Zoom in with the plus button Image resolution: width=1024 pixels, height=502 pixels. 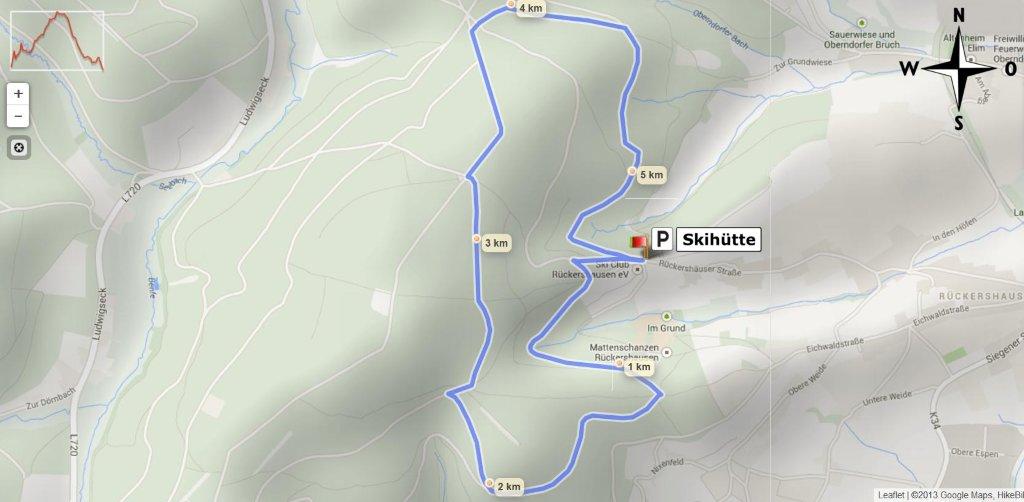click(18, 94)
